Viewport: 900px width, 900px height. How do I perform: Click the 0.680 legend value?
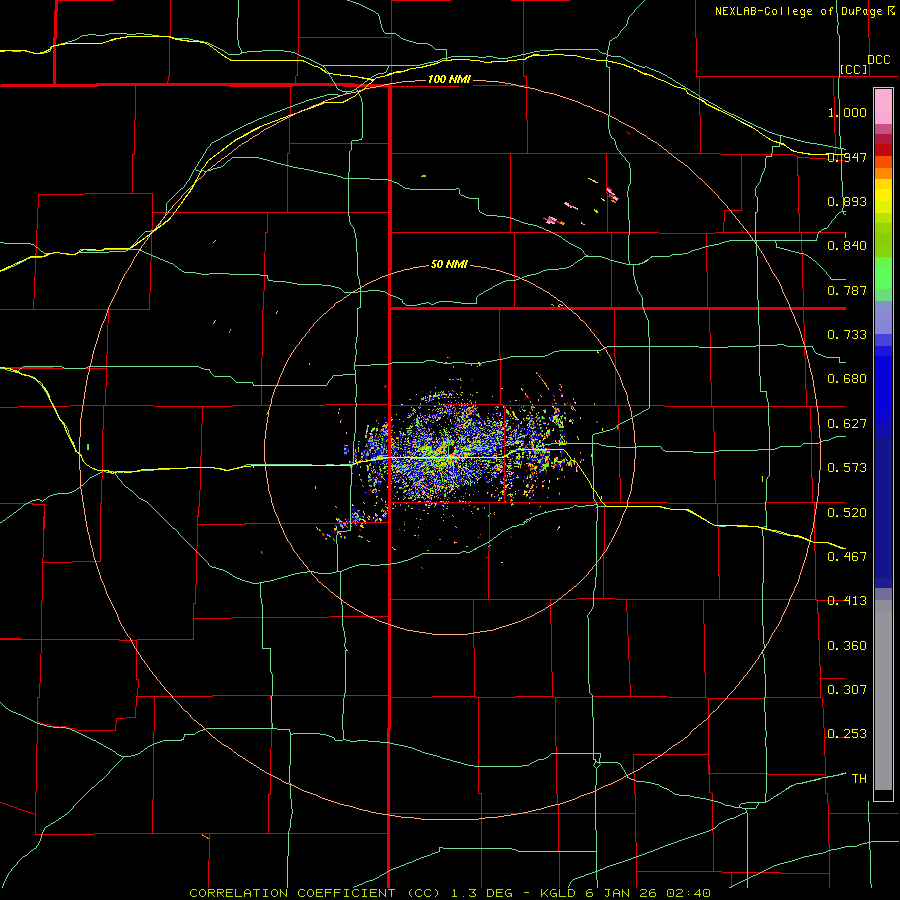click(847, 379)
